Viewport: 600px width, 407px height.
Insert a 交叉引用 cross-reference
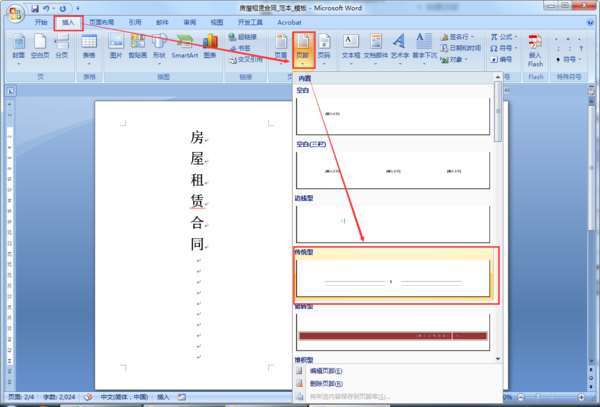click(246, 60)
